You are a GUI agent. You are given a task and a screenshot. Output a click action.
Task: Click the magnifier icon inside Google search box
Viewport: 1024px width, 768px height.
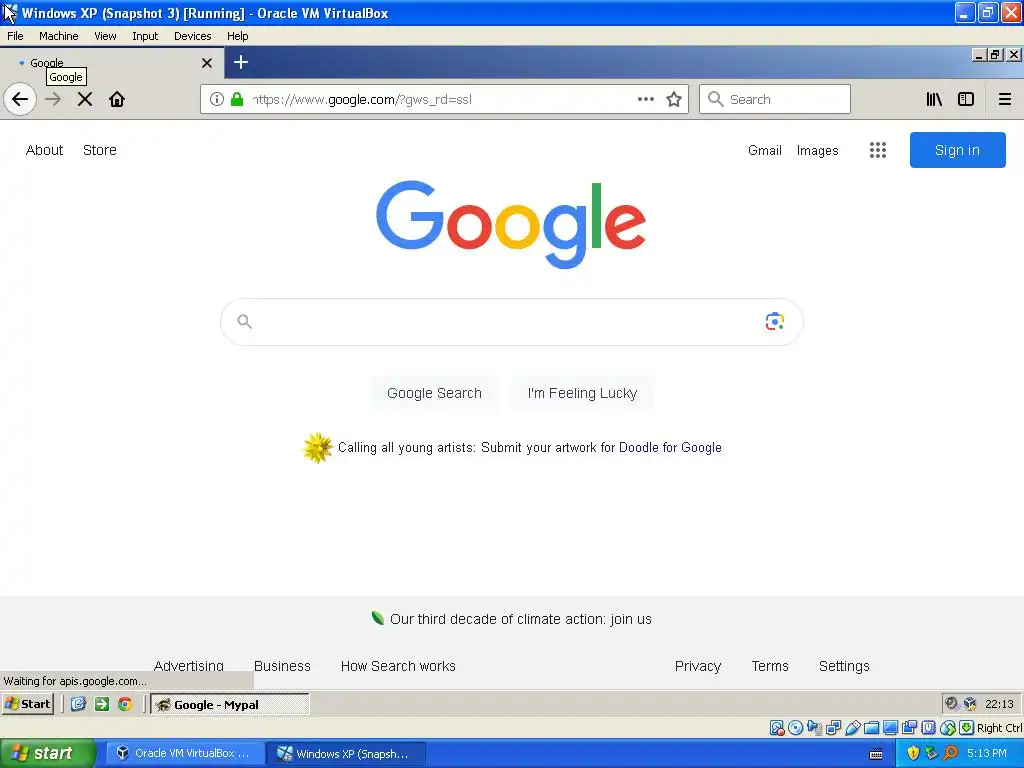[244, 321]
